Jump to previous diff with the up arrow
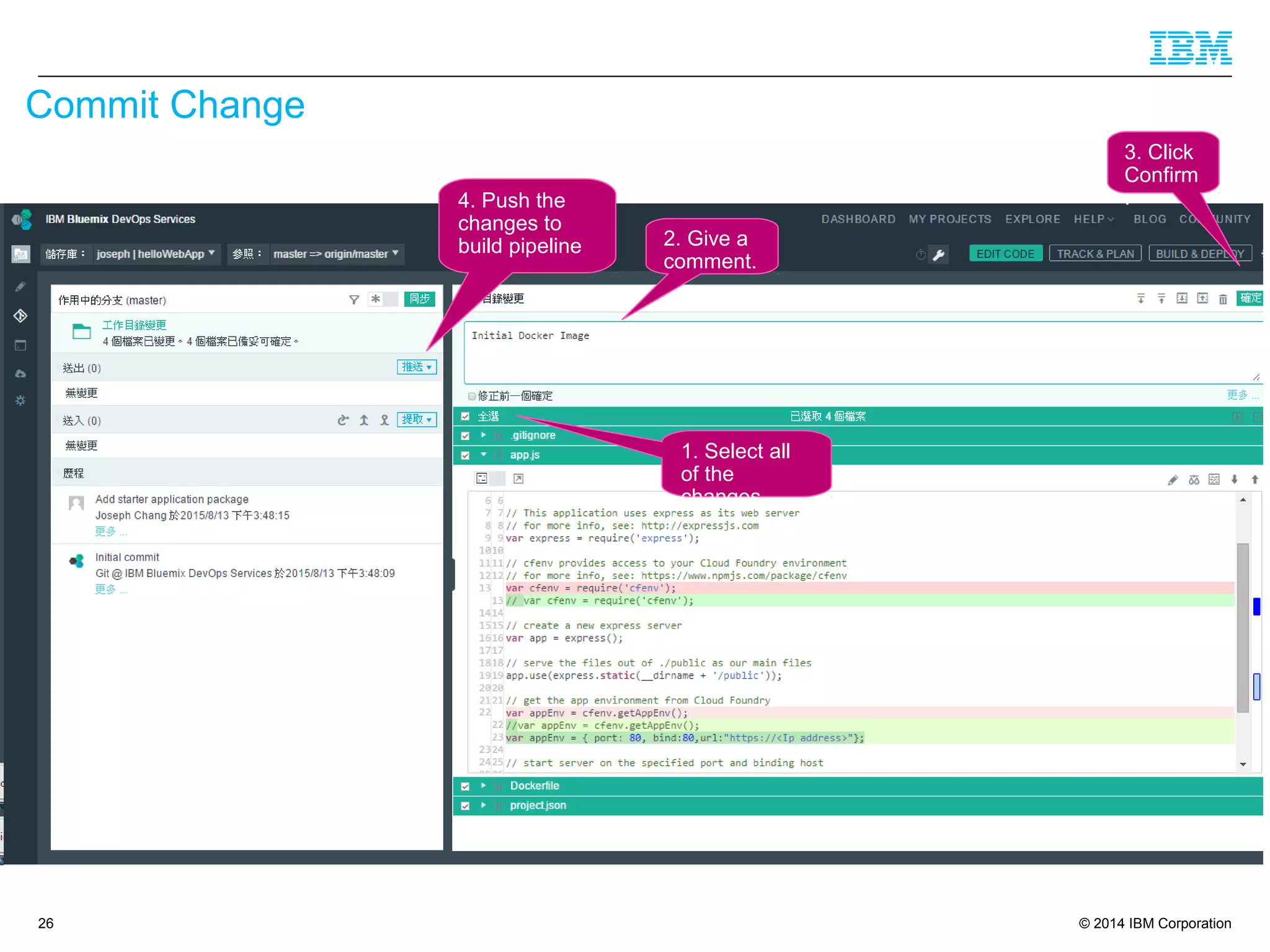 tap(1254, 480)
